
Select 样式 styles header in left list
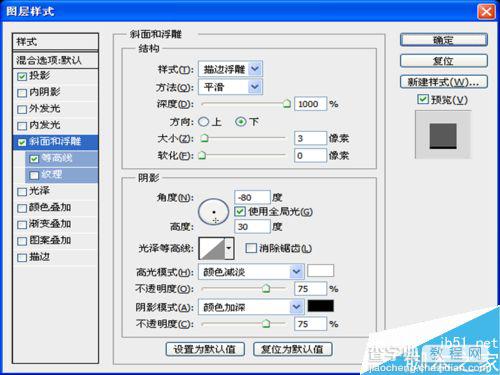click(x=55, y=42)
